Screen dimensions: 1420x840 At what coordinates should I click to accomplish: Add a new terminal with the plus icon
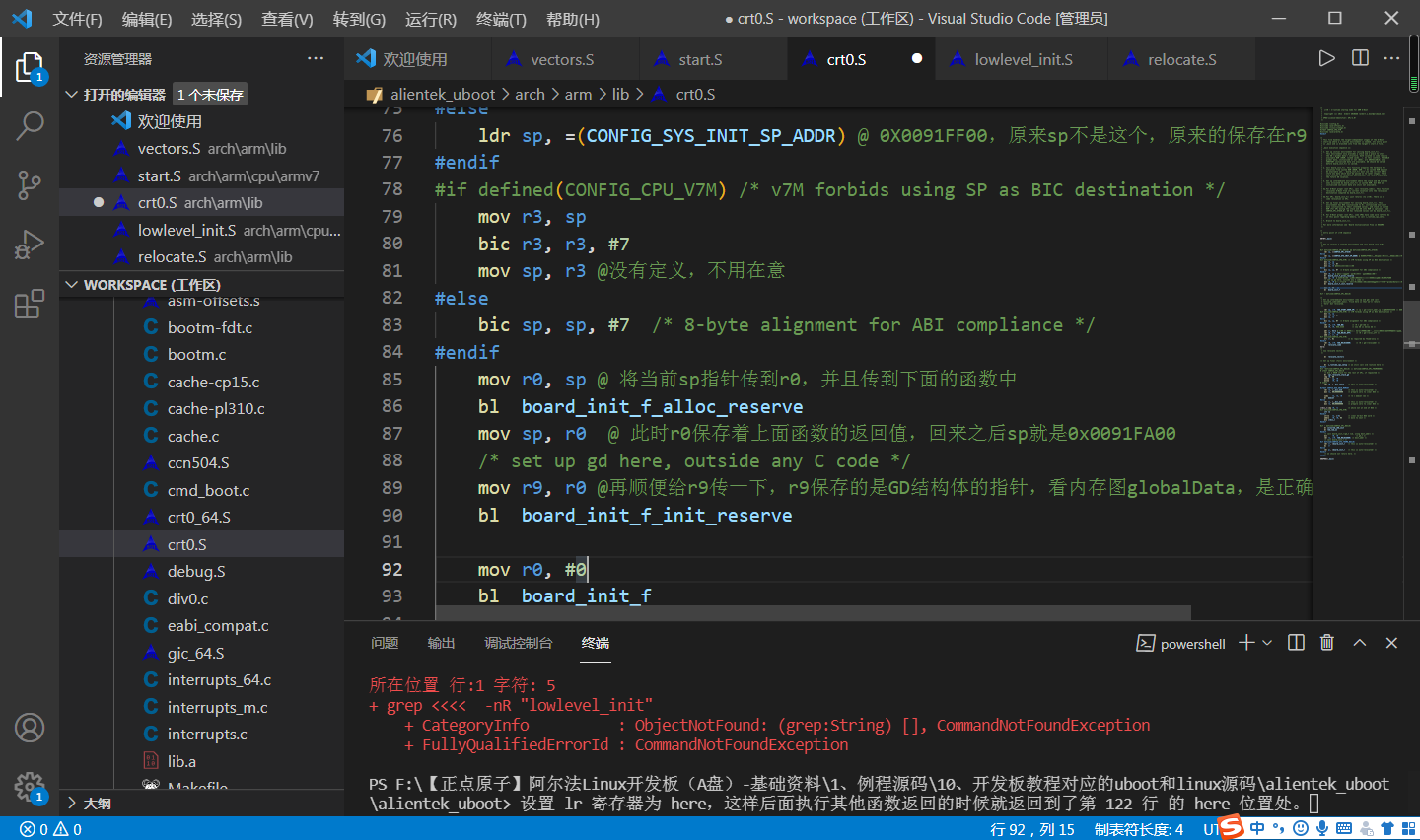tap(1246, 643)
